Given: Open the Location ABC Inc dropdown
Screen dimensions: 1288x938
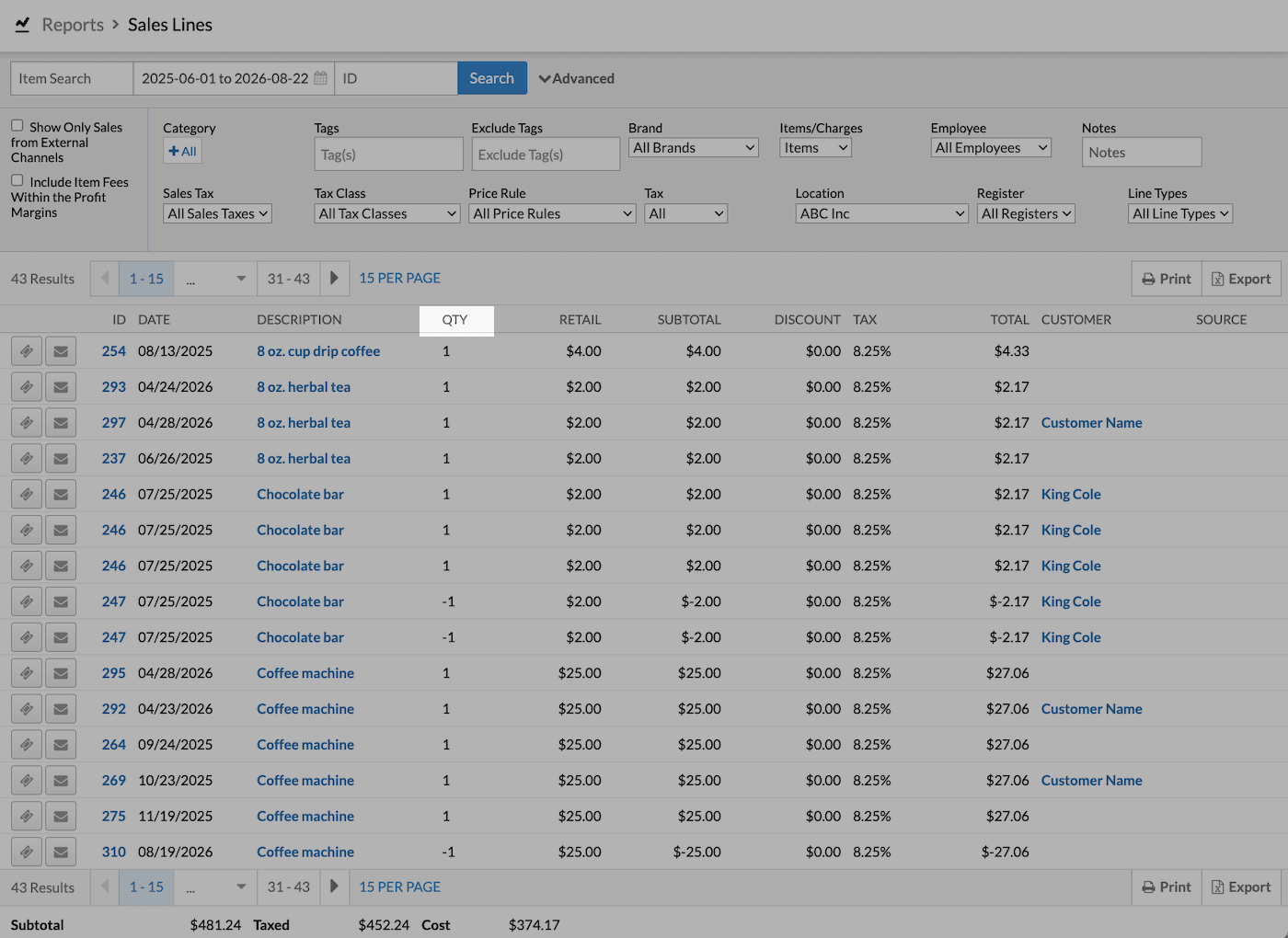Looking at the screenshot, I should click(882, 213).
